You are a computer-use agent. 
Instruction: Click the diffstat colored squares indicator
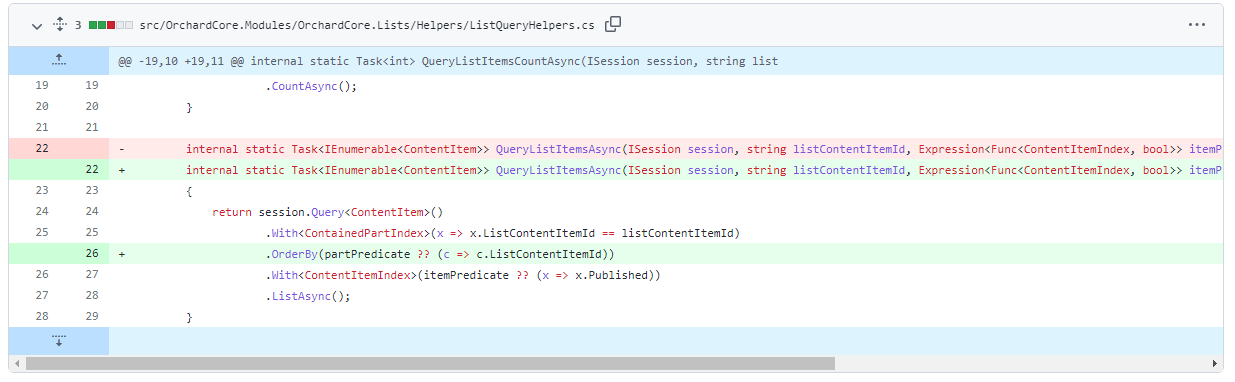coord(110,24)
